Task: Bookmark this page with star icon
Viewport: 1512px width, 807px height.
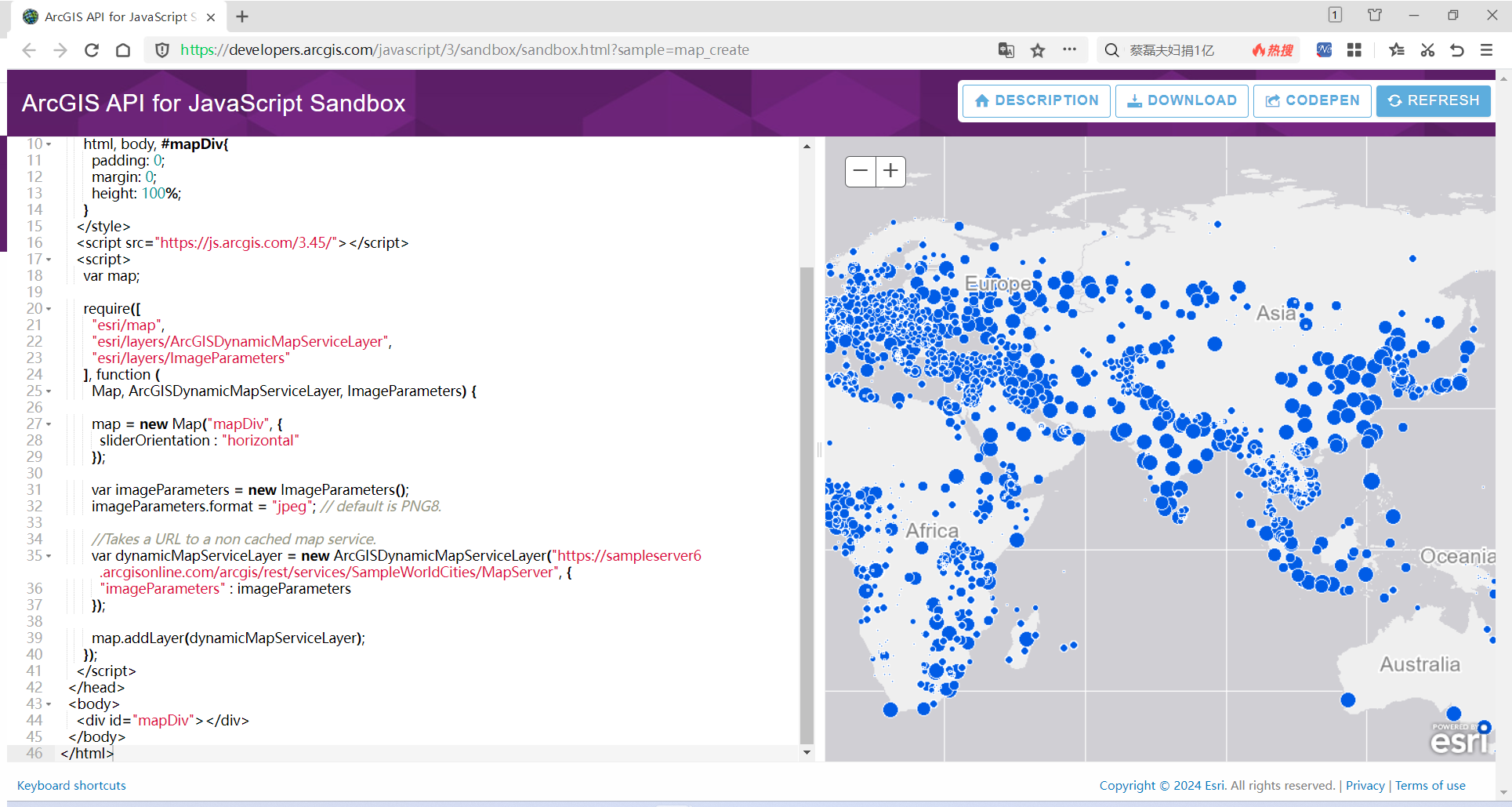Action: pos(1038,50)
